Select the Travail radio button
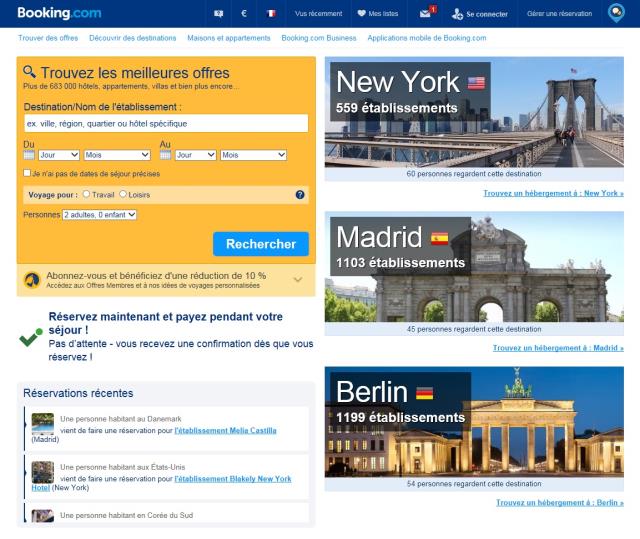Screen dimensions: 640x539 86,194
